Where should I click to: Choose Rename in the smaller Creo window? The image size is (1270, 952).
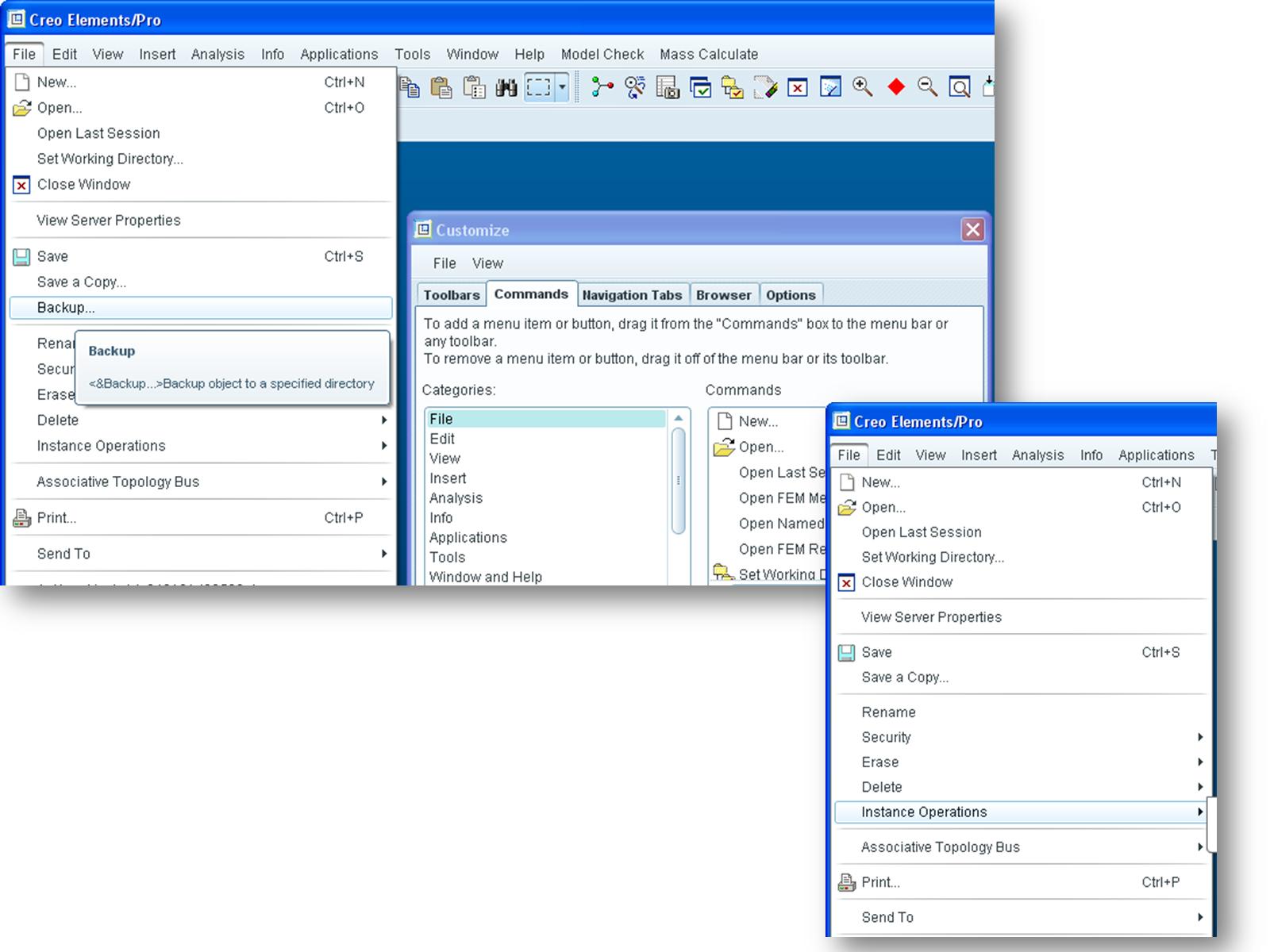[1022, 712]
